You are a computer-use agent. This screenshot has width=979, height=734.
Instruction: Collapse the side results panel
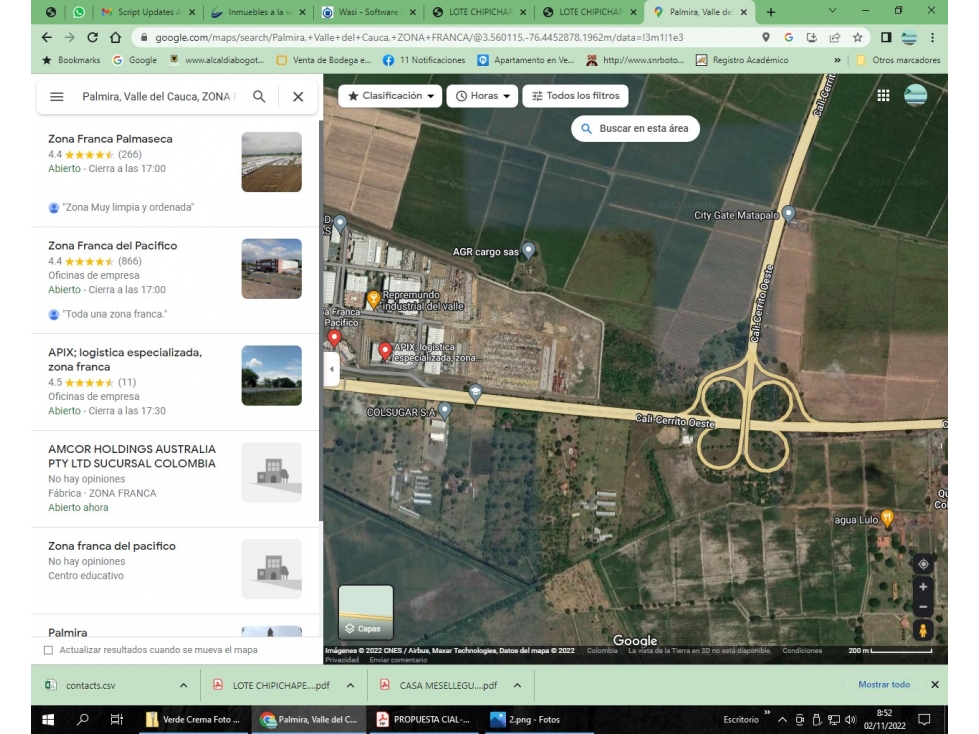pyautogui.click(x=332, y=369)
